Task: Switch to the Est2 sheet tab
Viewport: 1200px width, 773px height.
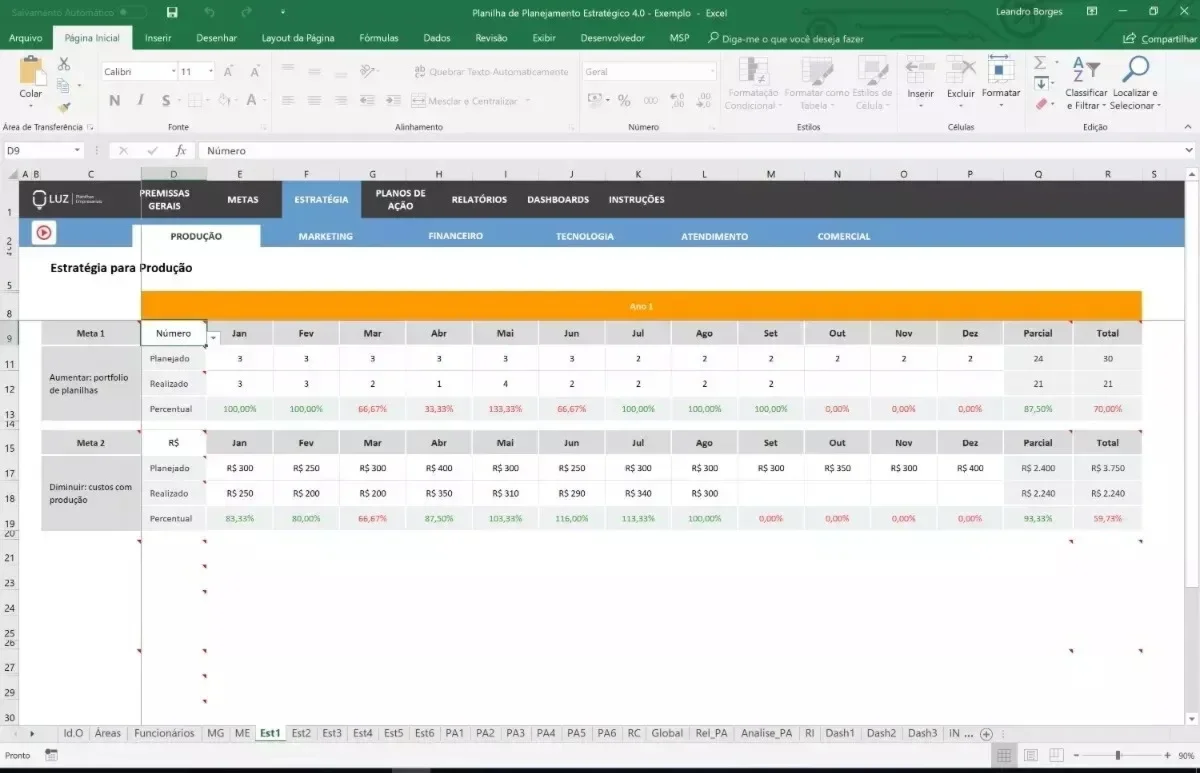Action: pos(301,733)
